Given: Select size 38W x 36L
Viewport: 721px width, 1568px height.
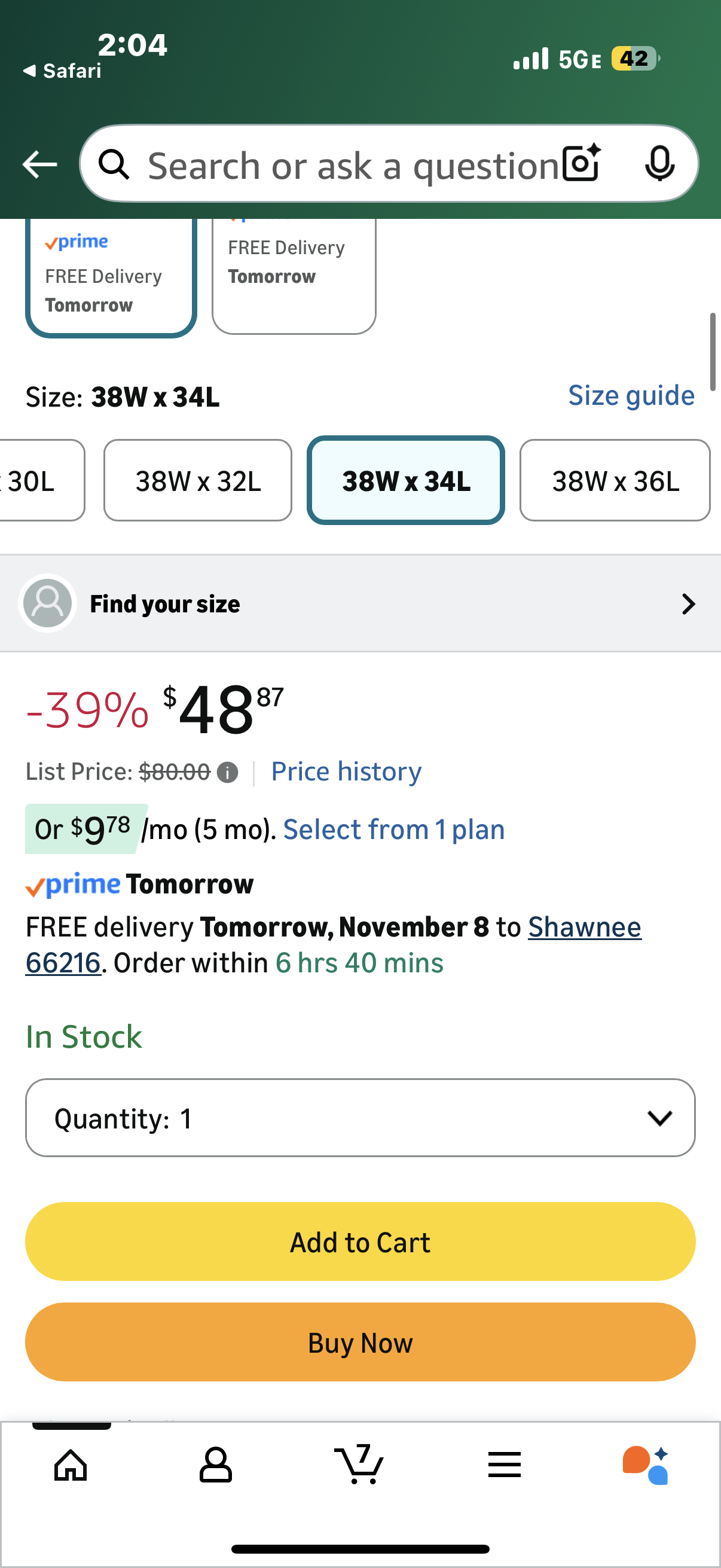Looking at the screenshot, I should click(615, 481).
